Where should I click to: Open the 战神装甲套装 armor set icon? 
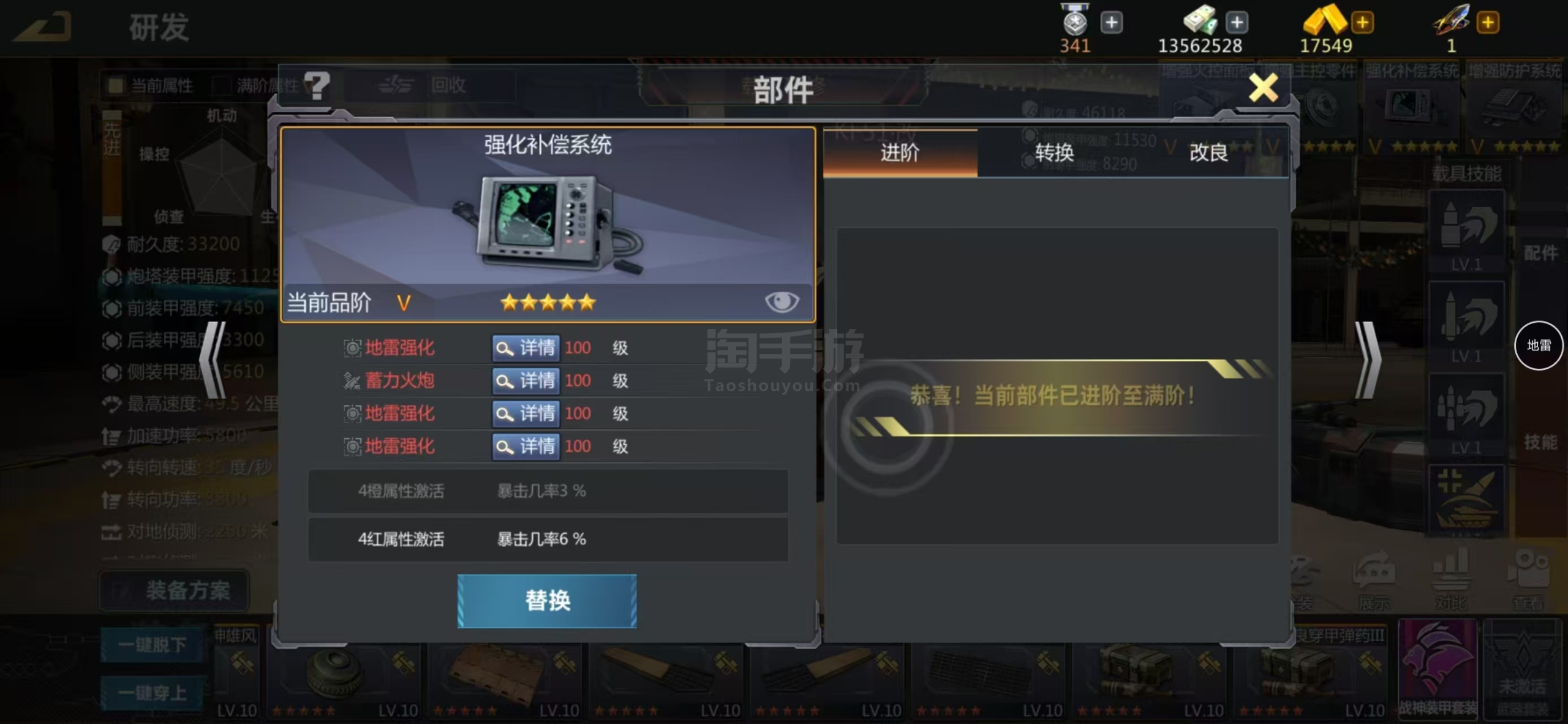pyautogui.click(x=1437, y=669)
